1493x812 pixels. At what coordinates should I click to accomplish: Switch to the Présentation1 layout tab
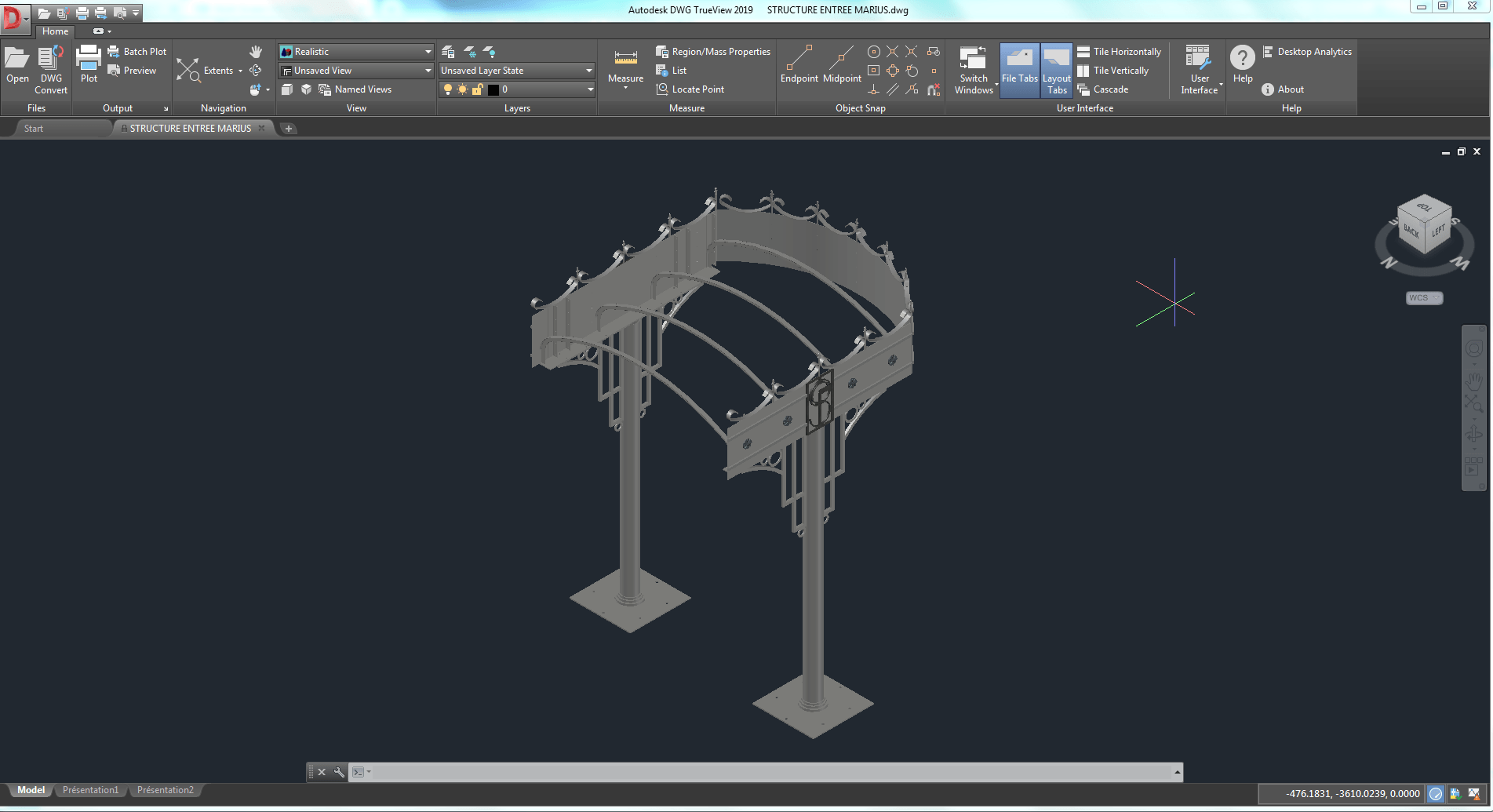tap(90, 790)
